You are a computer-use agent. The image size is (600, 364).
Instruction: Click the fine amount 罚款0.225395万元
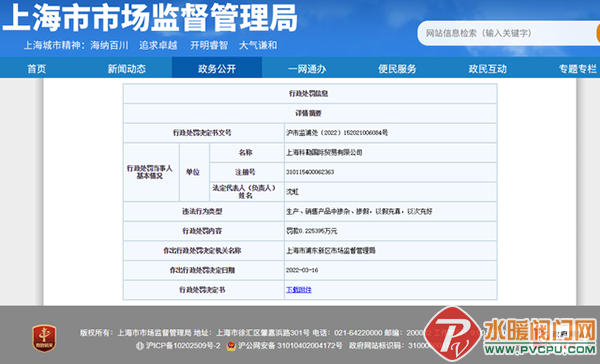(x=312, y=231)
